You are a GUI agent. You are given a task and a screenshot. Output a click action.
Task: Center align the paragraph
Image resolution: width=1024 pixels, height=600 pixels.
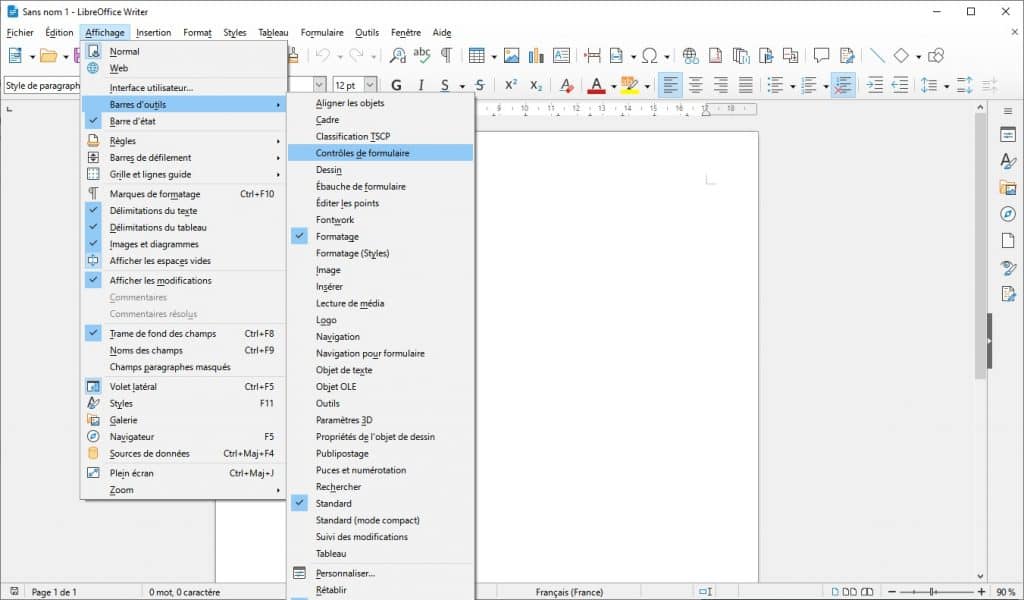coord(696,85)
